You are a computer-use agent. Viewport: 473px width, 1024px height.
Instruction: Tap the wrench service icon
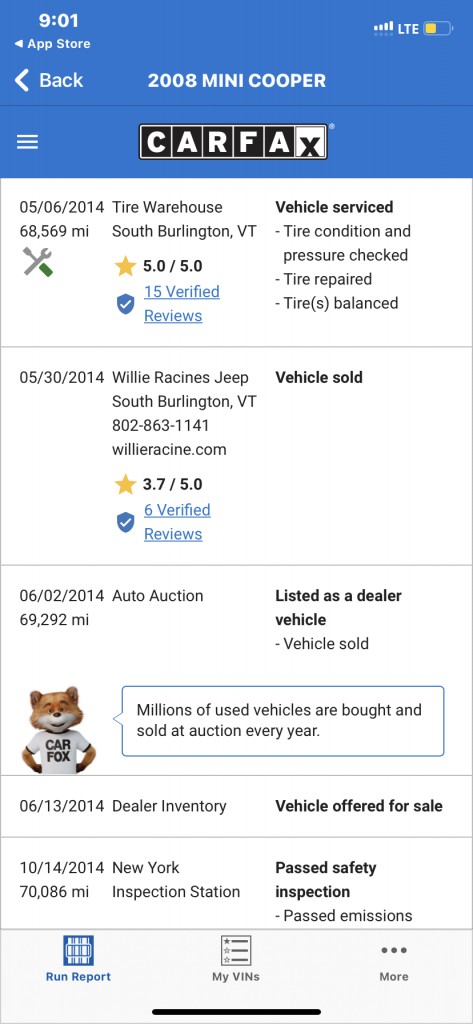38,262
